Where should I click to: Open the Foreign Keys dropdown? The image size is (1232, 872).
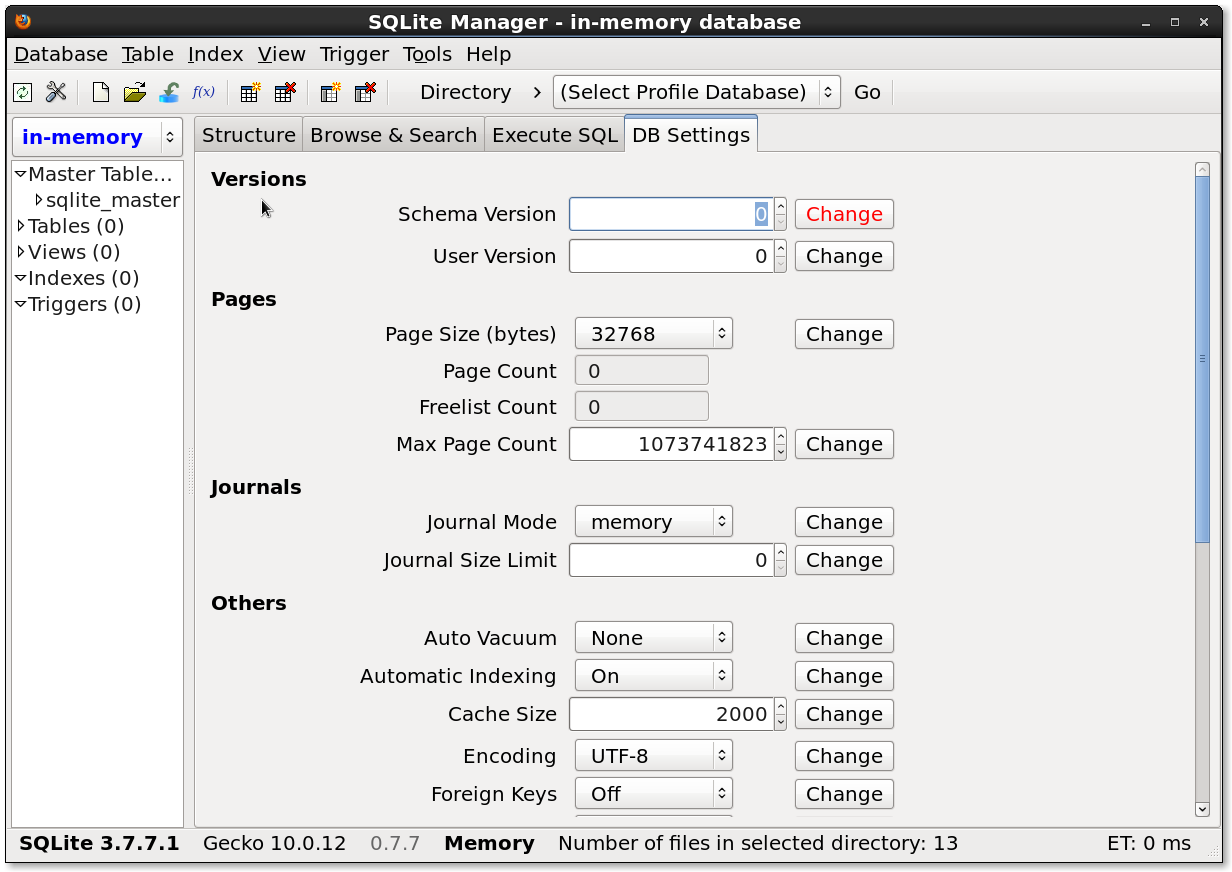point(654,794)
